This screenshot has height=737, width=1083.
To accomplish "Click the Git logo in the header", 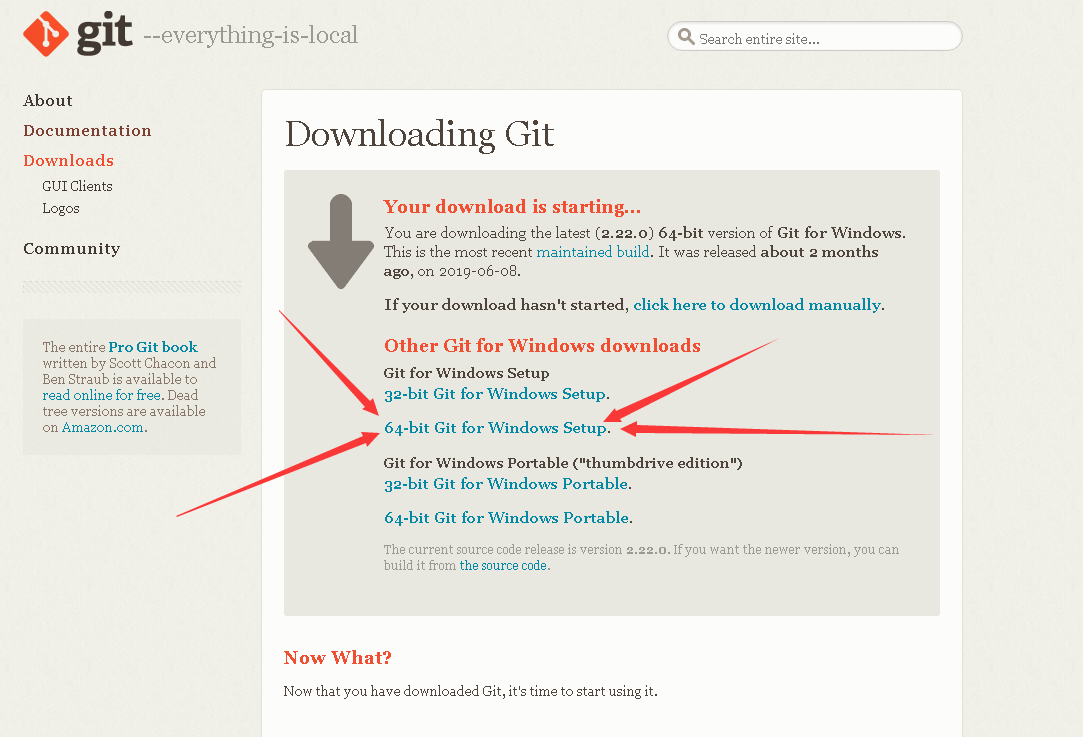I will (x=77, y=34).
